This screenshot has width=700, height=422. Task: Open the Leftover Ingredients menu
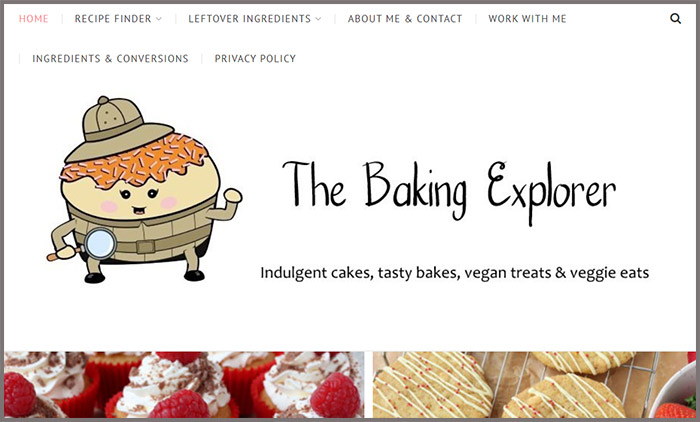point(250,19)
